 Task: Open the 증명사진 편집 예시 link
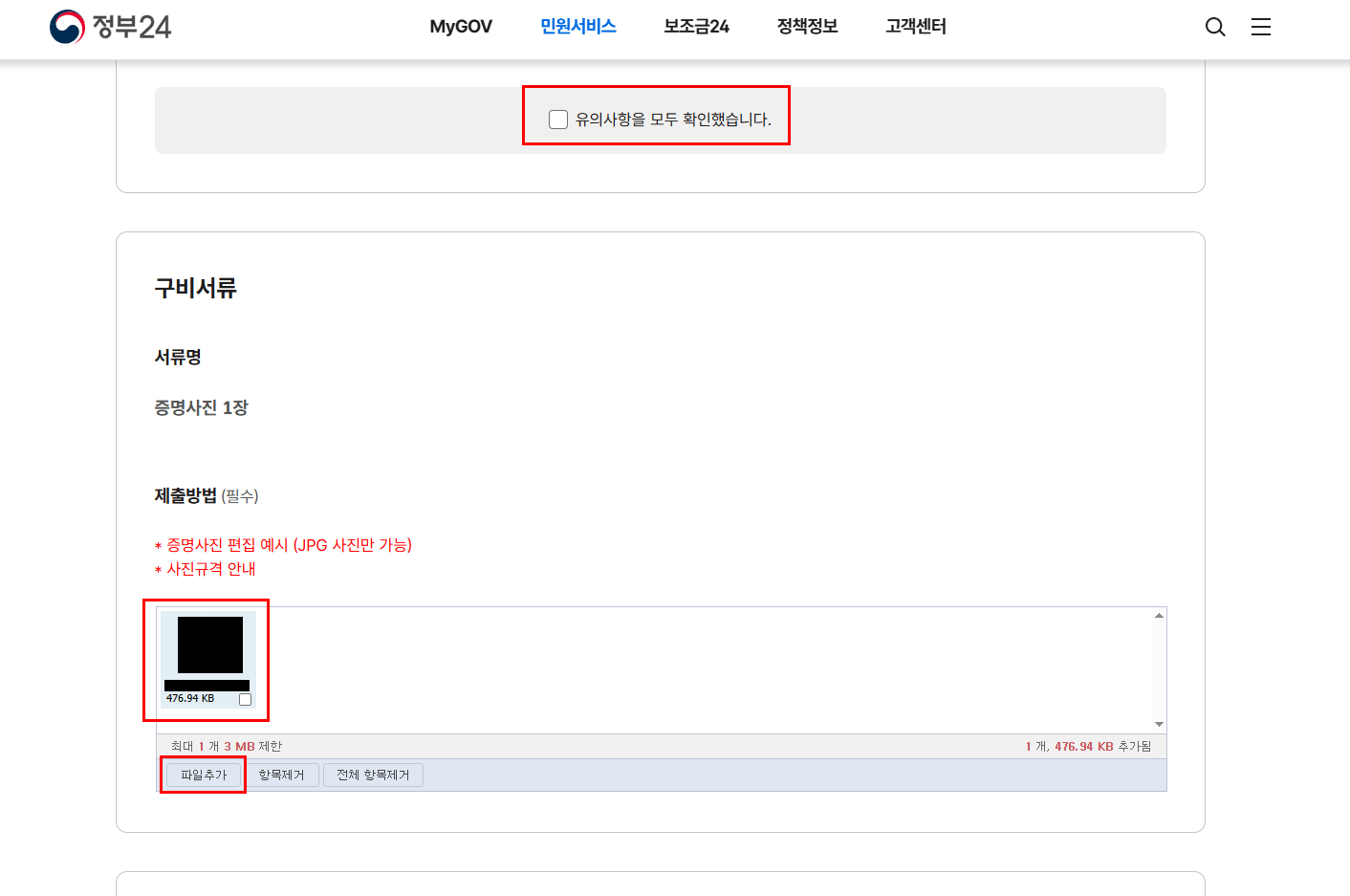pyautogui.click(x=290, y=545)
